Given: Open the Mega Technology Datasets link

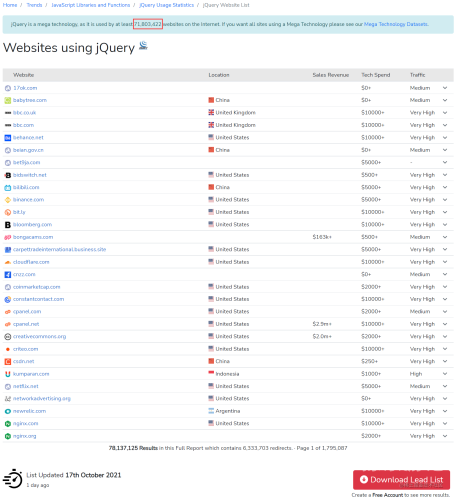Looking at the screenshot, I should [396, 24].
